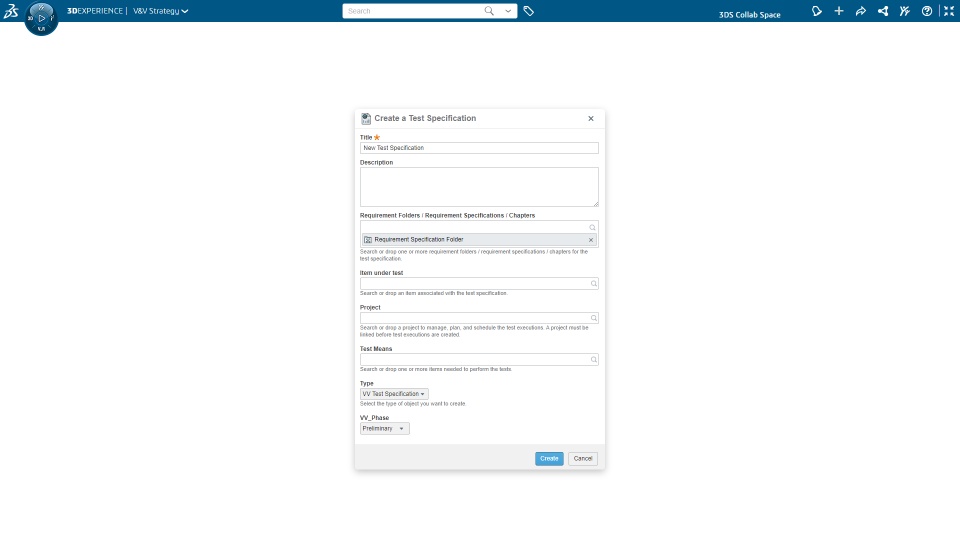Open the Preliminary VV_Phase dropdown
960x540 pixels.
(384, 429)
